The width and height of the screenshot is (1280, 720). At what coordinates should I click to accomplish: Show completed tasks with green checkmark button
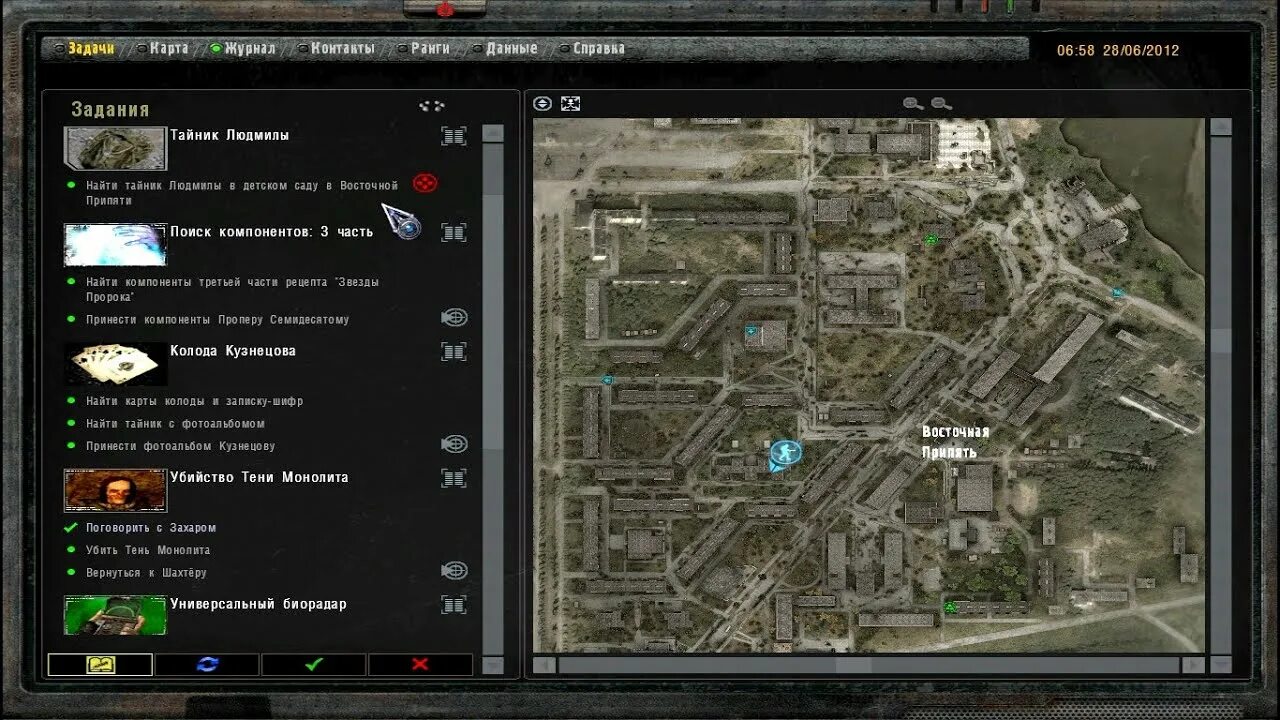pos(314,664)
